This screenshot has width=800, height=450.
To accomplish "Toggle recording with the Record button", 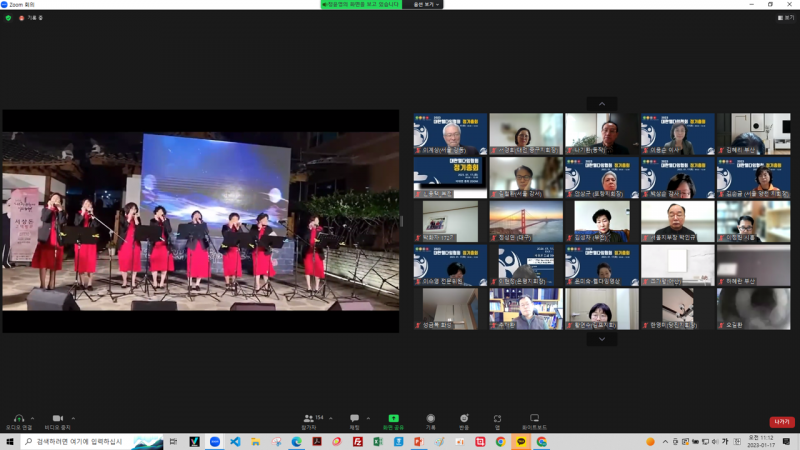I will click(430, 418).
